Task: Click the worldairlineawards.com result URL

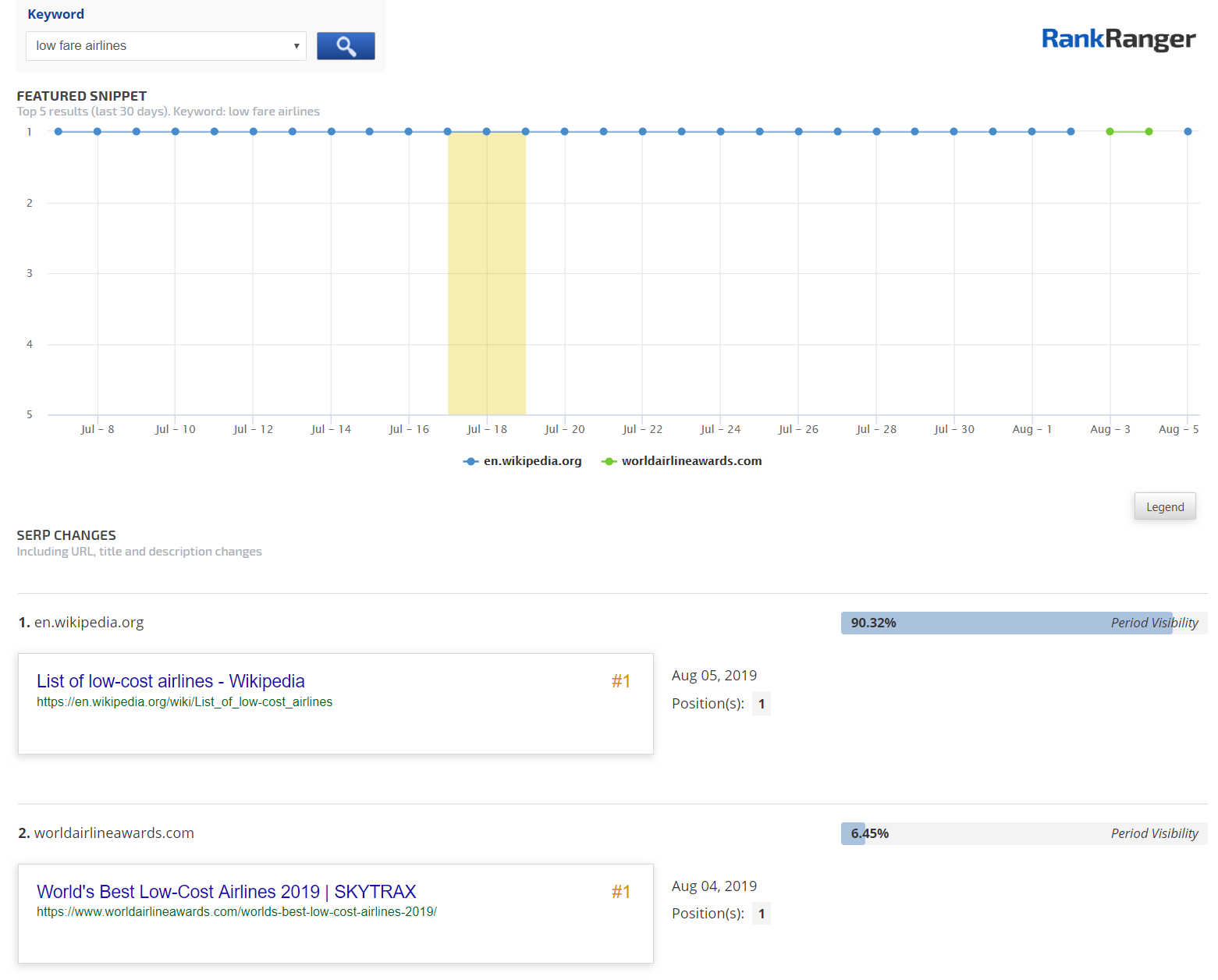Action: (x=236, y=912)
